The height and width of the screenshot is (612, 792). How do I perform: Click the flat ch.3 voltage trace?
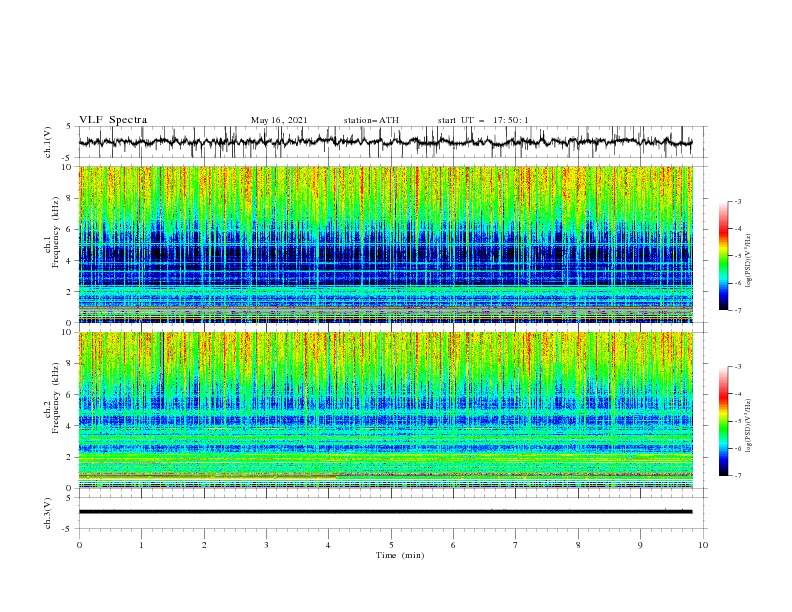point(385,512)
